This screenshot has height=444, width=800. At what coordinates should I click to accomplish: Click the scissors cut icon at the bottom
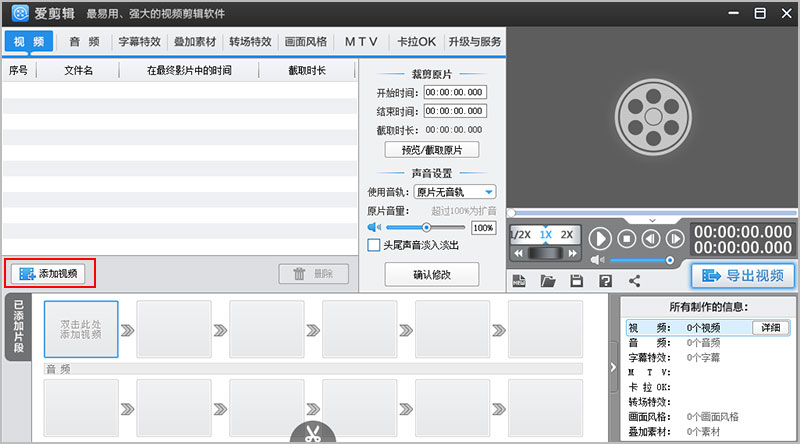(x=311, y=434)
